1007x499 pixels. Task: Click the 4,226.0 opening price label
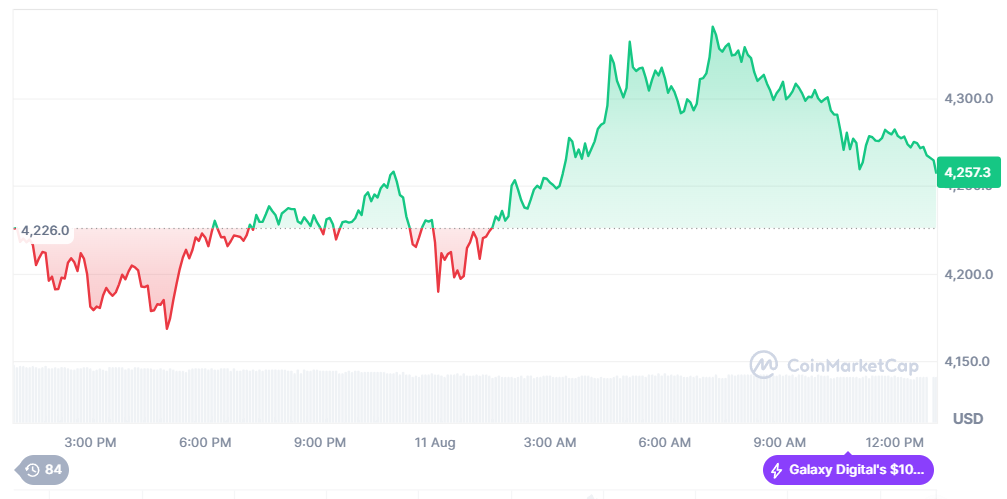click(45, 231)
